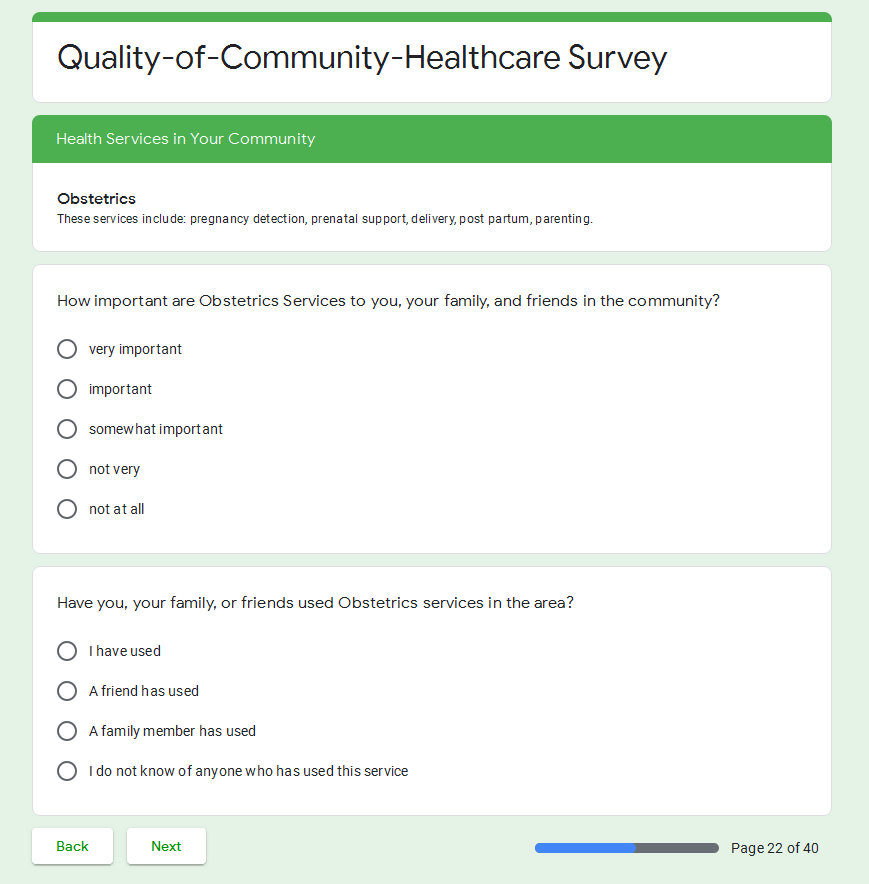Select "I do not know of anyone" option
Image resolution: width=869 pixels, height=884 pixels.
[x=67, y=771]
